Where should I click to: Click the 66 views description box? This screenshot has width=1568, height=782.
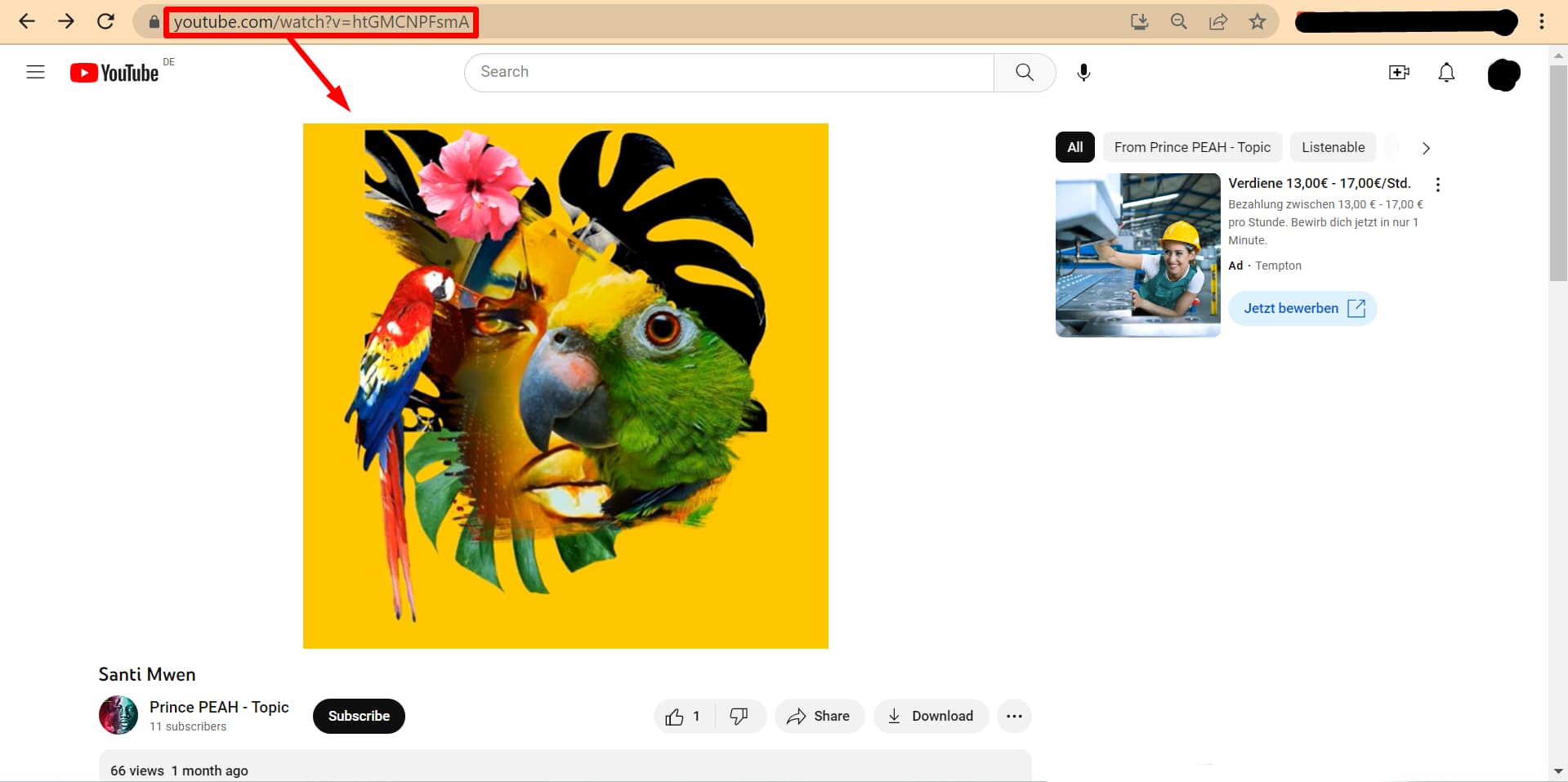pyautogui.click(x=565, y=766)
